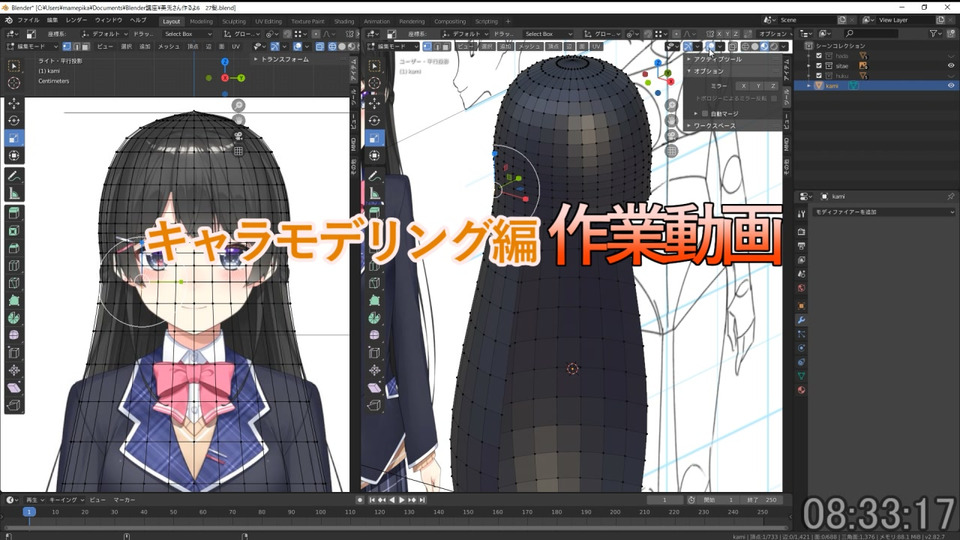
Task: Enable face select mode in left viewport header
Action: click(85, 47)
